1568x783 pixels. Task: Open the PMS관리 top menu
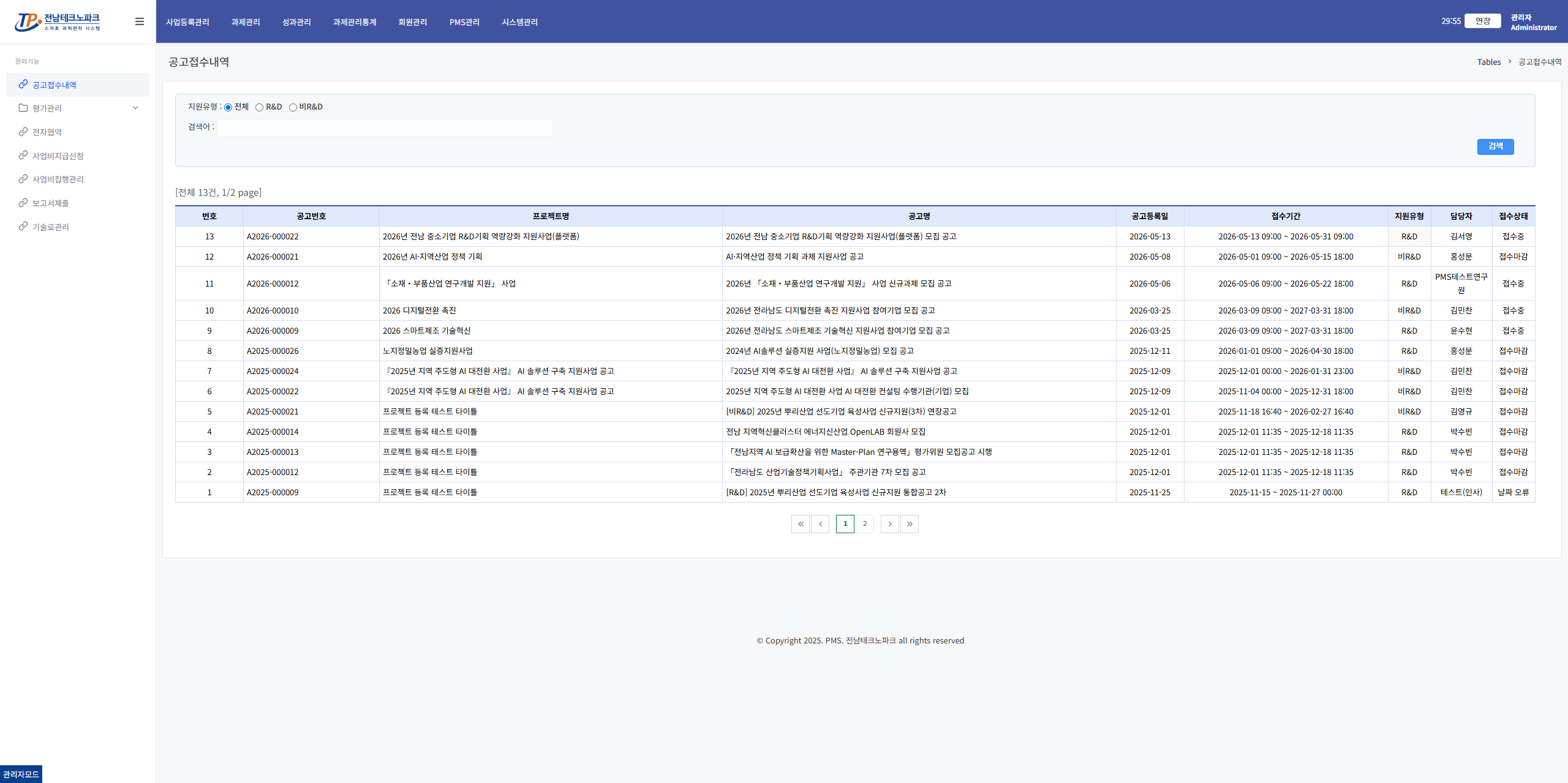tap(464, 22)
